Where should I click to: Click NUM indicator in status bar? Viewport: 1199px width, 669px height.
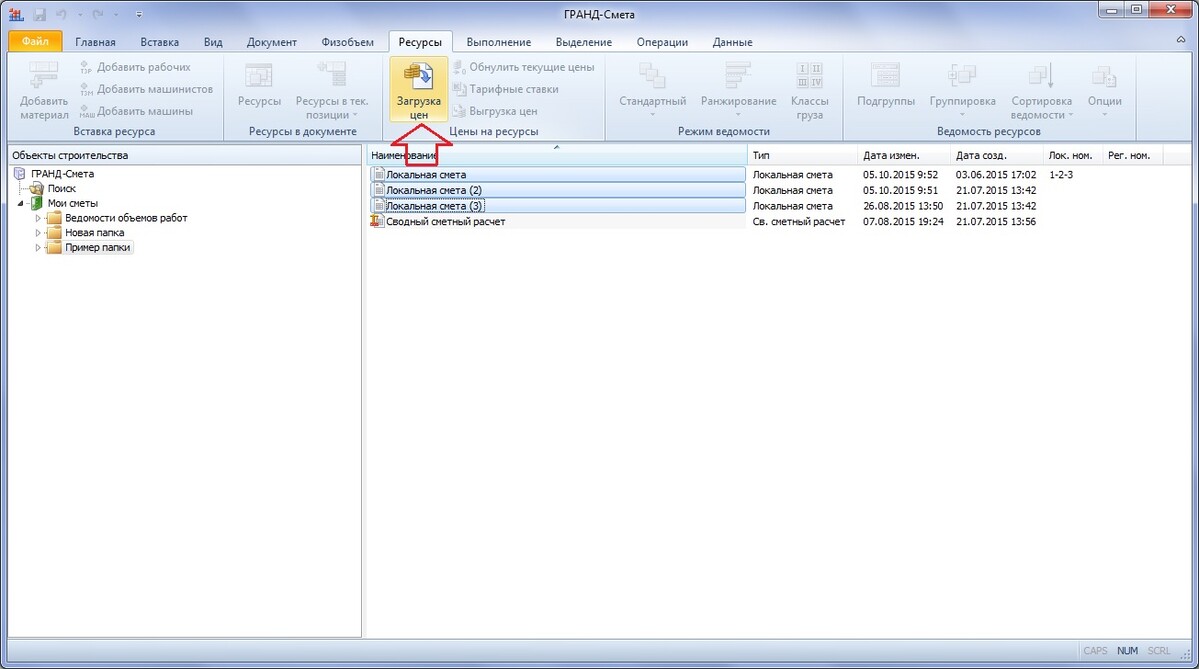point(1127,651)
